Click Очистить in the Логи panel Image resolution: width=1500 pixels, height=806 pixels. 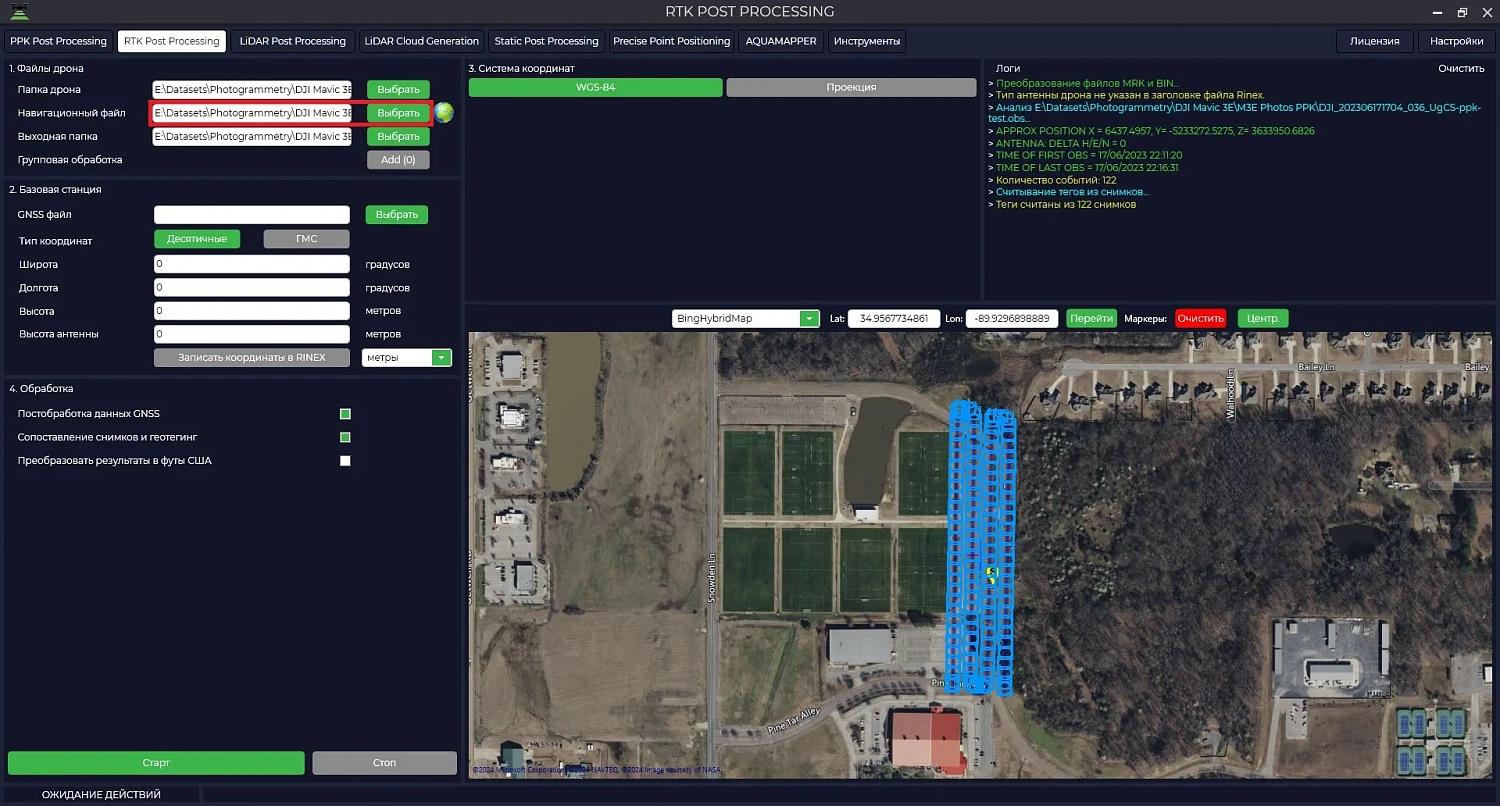tap(1460, 67)
